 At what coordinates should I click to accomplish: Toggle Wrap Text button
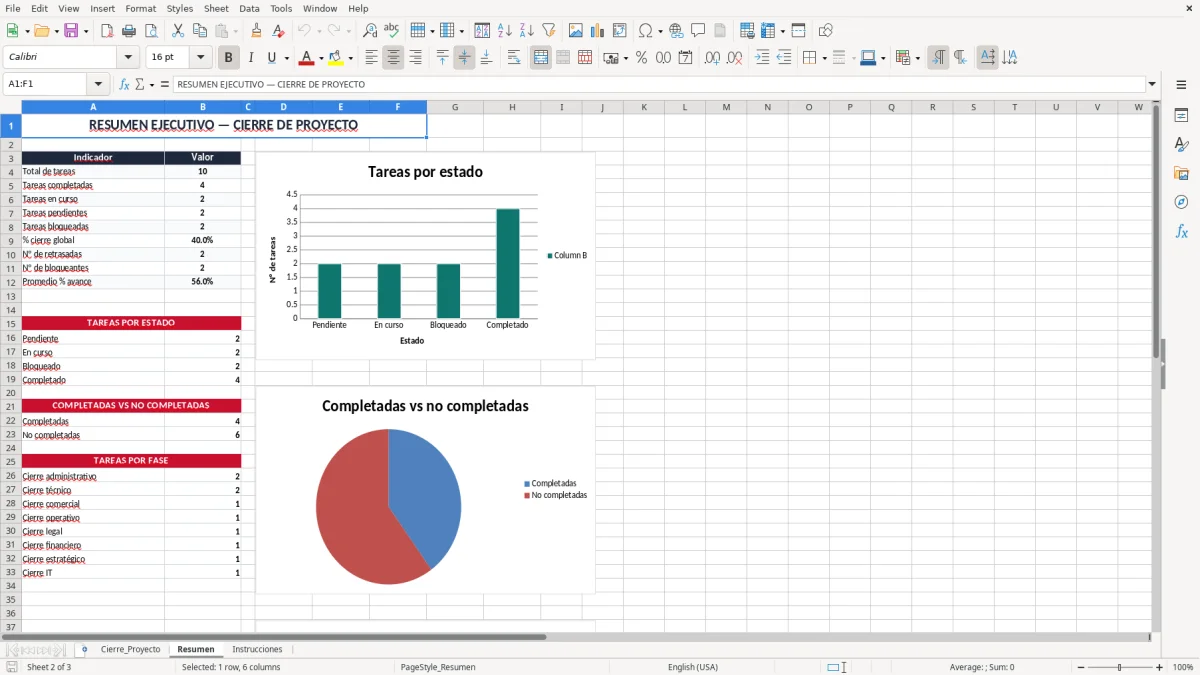coord(514,58)
